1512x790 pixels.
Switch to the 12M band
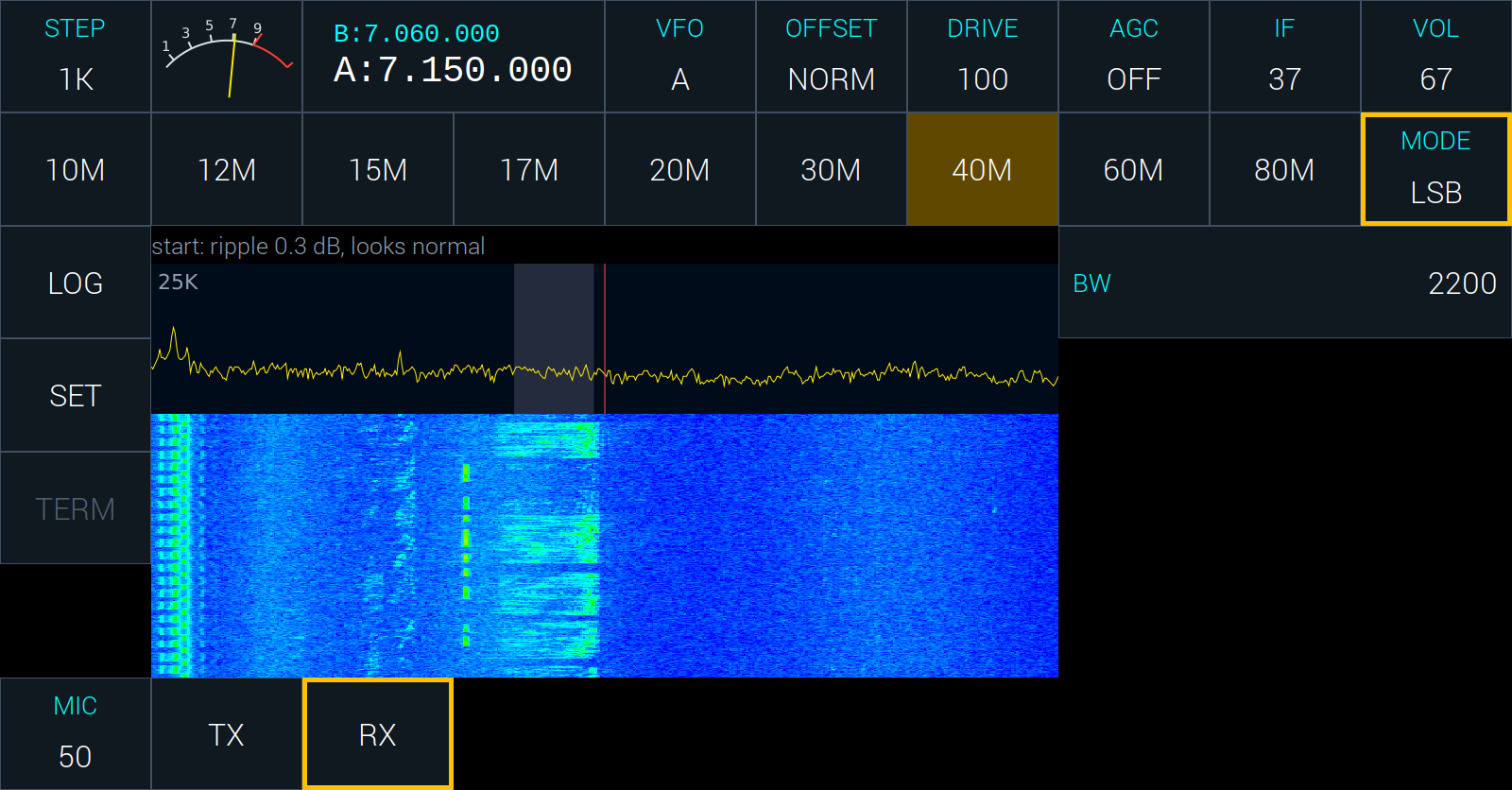227,169
